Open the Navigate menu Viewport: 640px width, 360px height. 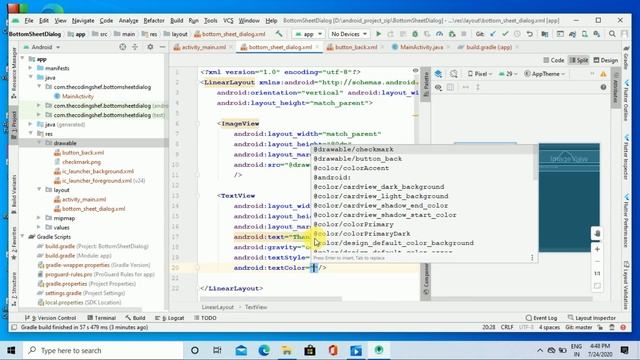tap(83, 20)
